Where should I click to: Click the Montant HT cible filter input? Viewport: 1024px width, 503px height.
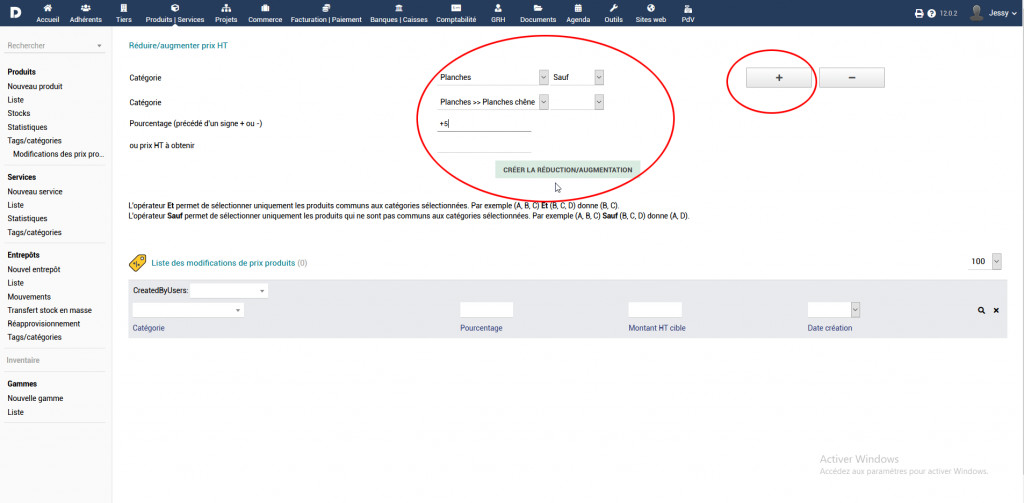coord(655,310)
